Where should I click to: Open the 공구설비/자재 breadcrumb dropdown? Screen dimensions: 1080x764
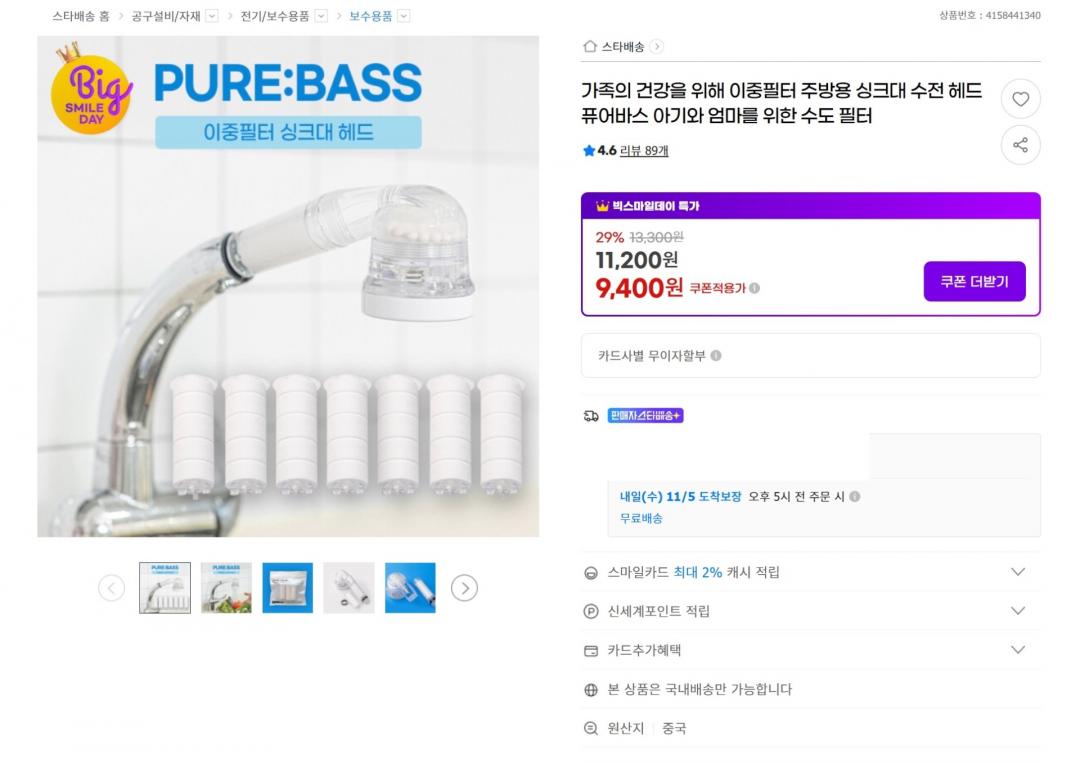[212, 16]
